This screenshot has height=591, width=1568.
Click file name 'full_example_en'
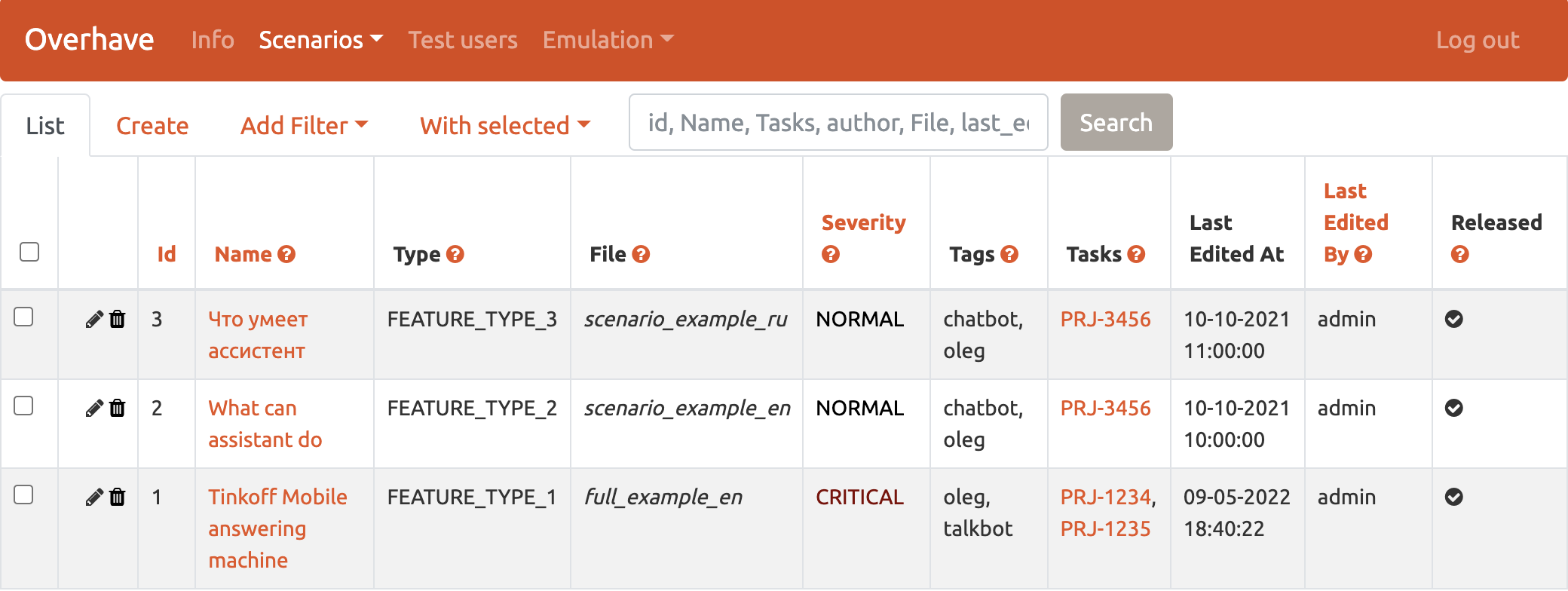click(x=663, y=498)
